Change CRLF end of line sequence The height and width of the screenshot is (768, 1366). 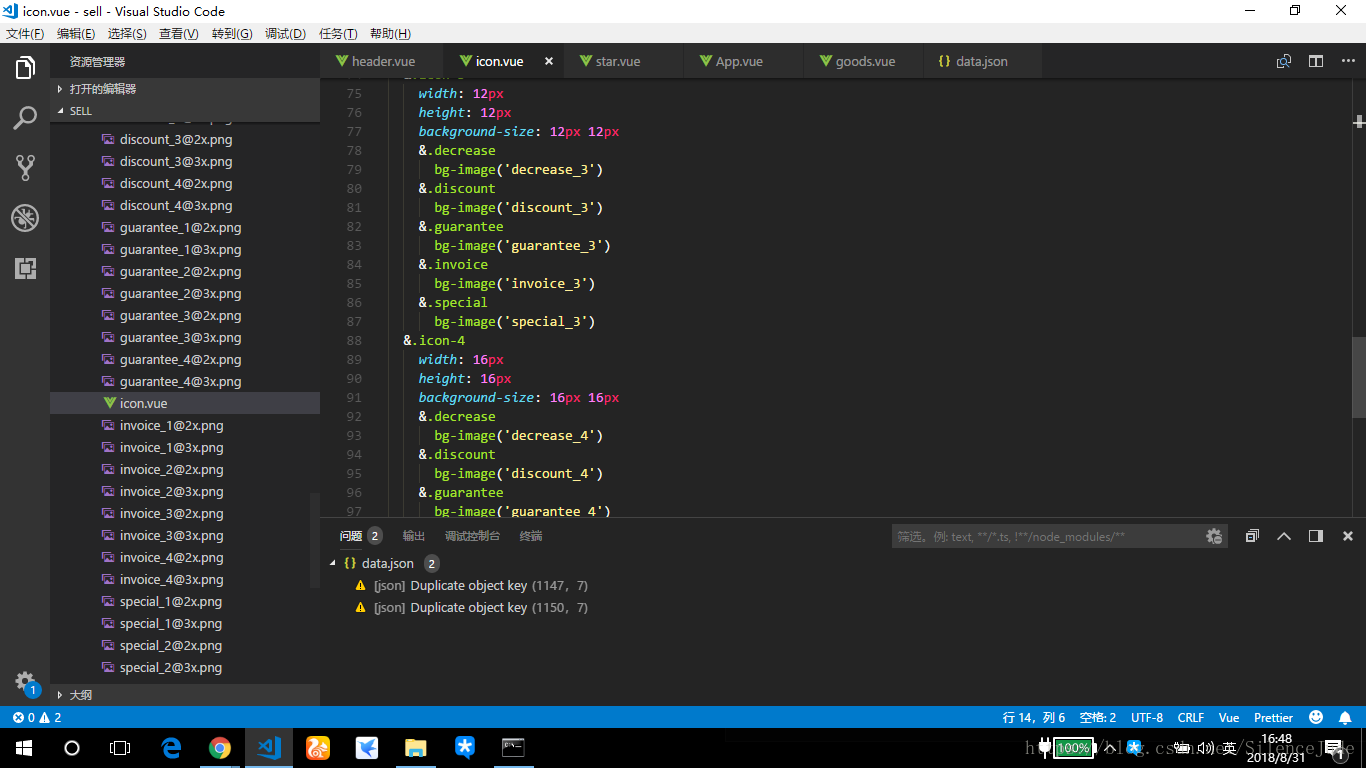tap(1191, 718)
